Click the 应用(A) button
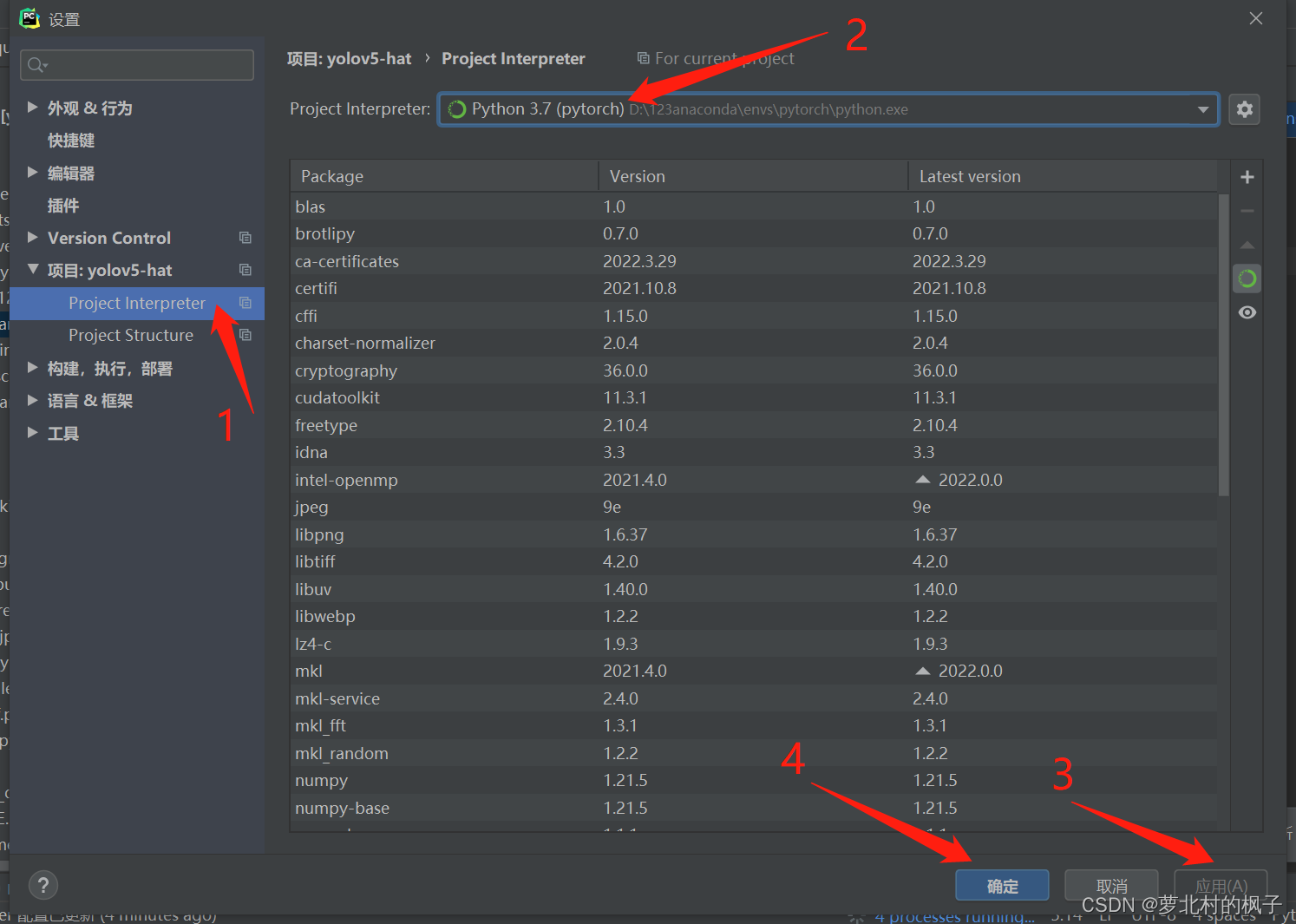Viewport: 1296px width, 924px height. pos(1221,886)
